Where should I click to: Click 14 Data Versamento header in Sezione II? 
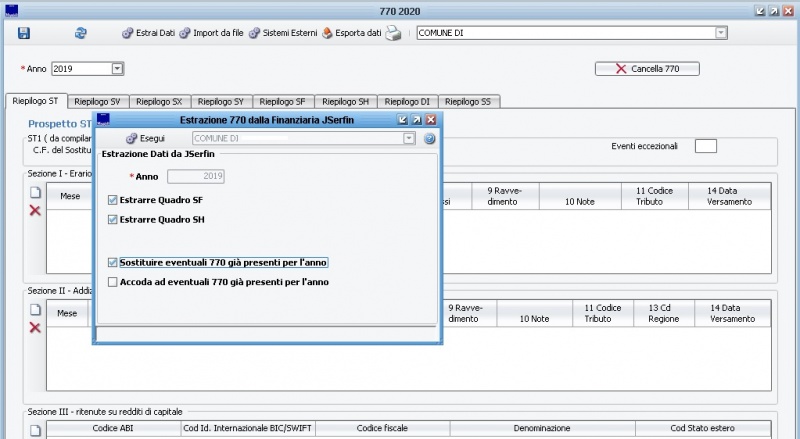[733, 313]
